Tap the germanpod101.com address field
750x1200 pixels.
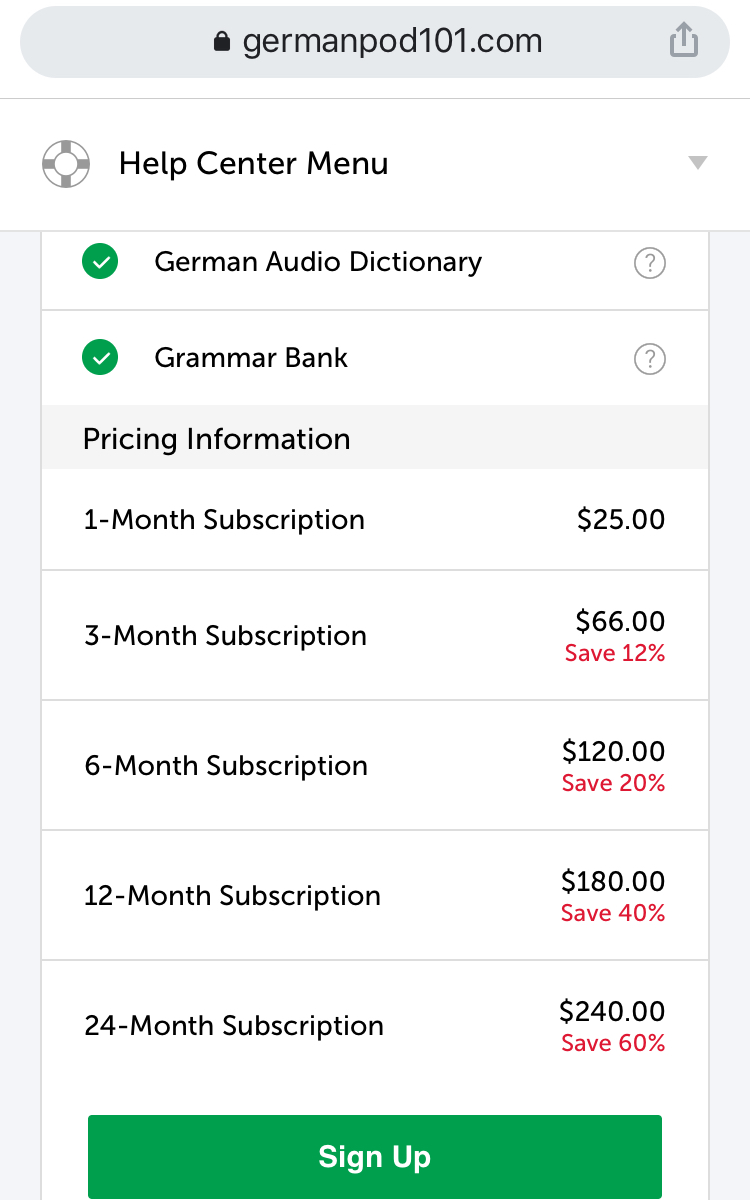(392, 42)
